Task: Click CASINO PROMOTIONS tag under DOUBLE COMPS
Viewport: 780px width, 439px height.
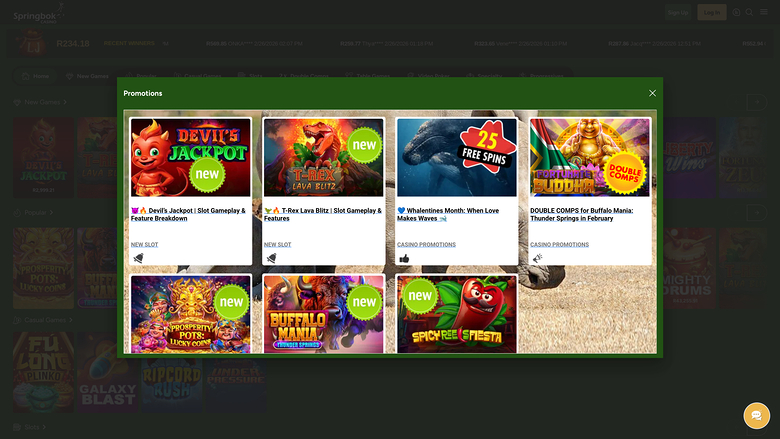Action: [560, 245]
